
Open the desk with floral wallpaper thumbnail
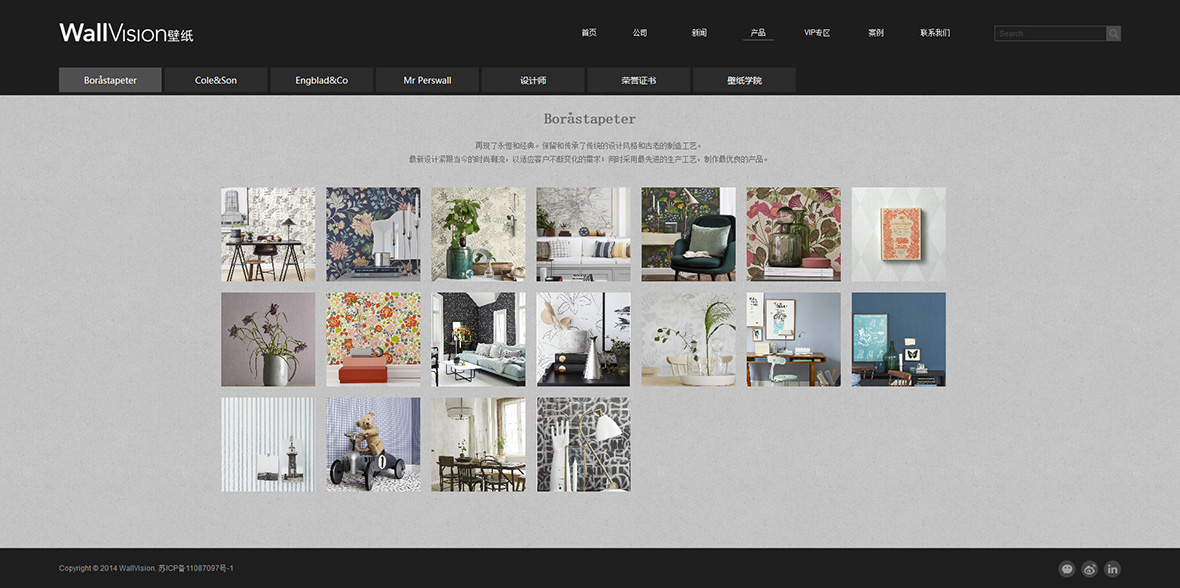268,234
